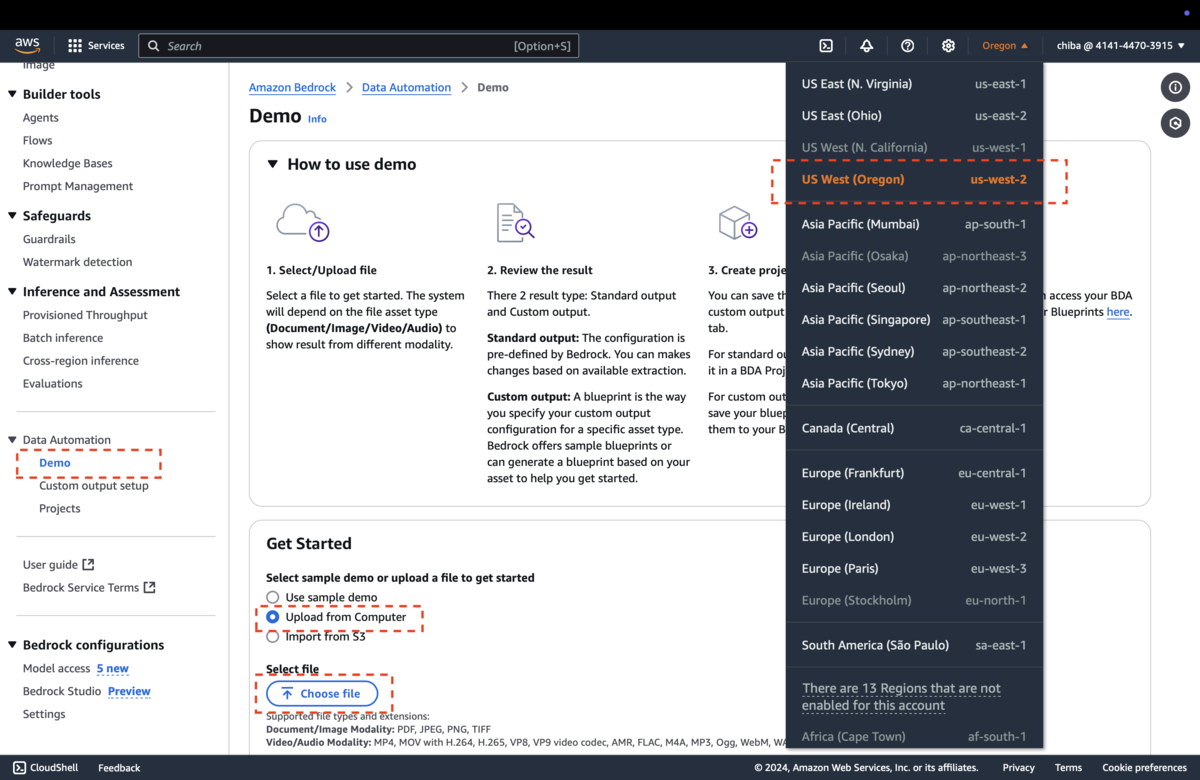This screenshot has height=780, width=1200.
Task: Open the CloudShell terminal icon in top bar
Action: pos(826,45)
